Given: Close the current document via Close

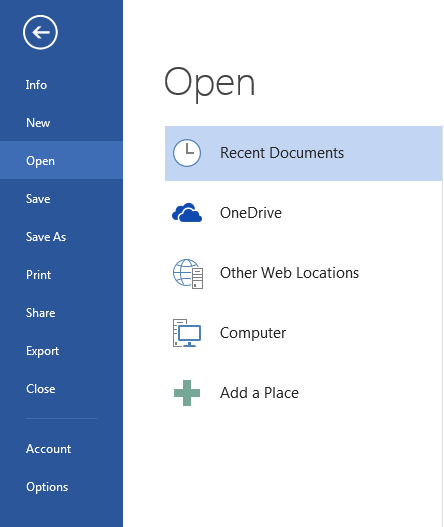Looking at the screenshot, I should point(61,389).
